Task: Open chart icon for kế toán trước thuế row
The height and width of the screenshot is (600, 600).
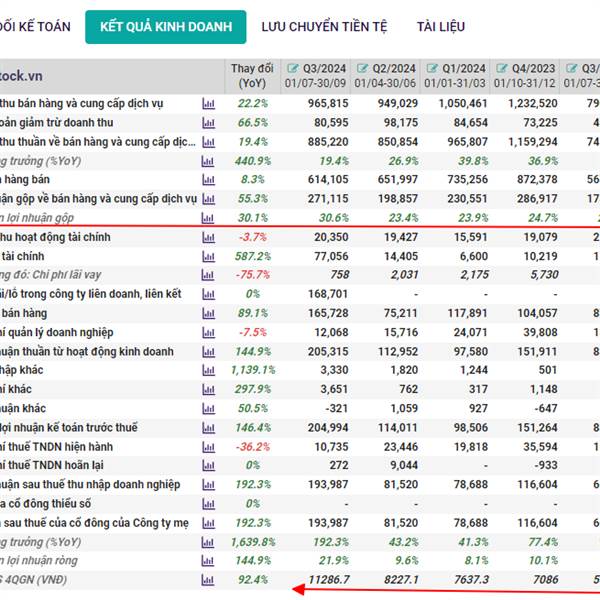Action: pos(208,428)
